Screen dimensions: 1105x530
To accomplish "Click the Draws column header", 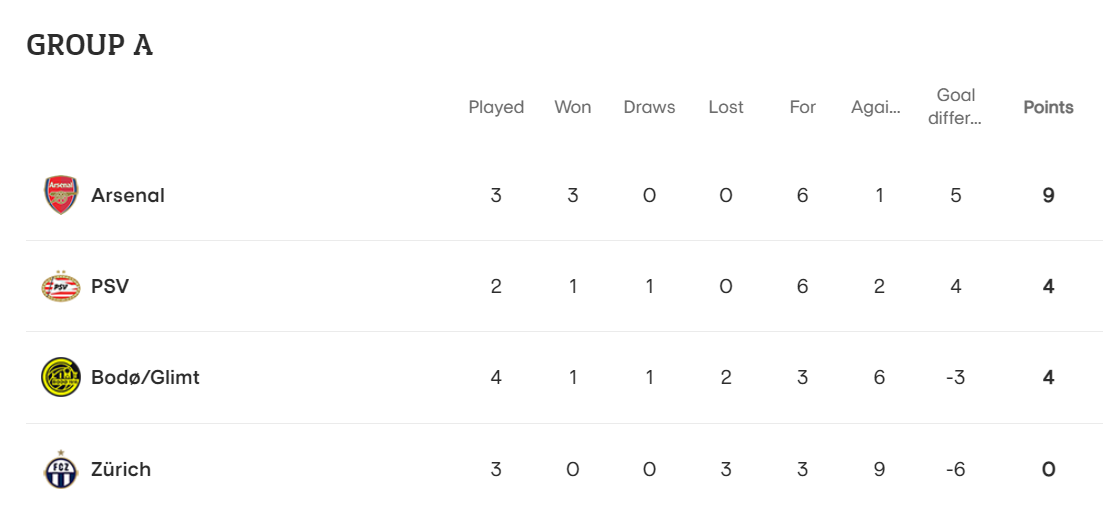I will pos(649,107).
